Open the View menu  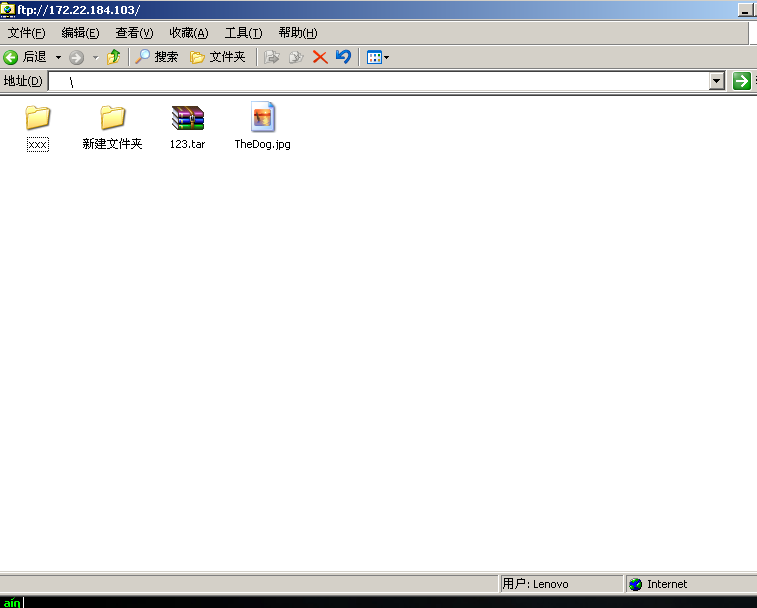134,33
